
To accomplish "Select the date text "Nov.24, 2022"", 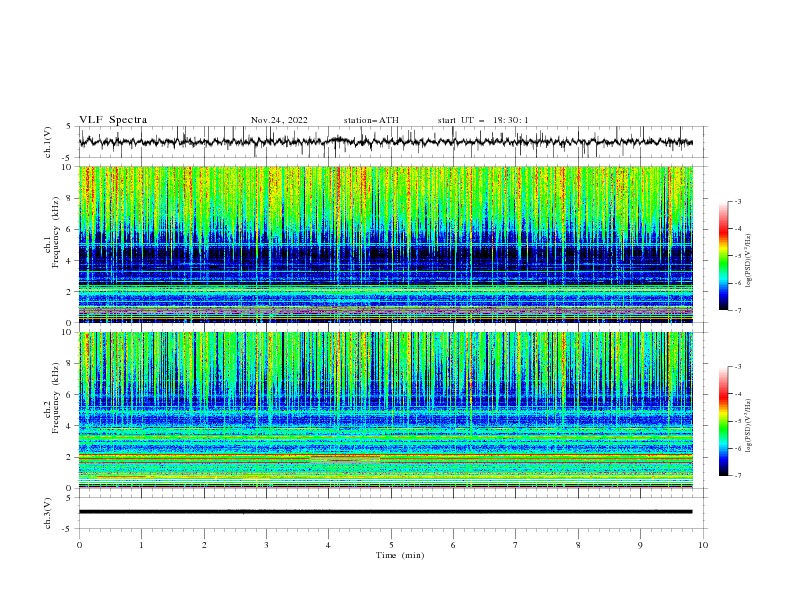I will (279, 120).
